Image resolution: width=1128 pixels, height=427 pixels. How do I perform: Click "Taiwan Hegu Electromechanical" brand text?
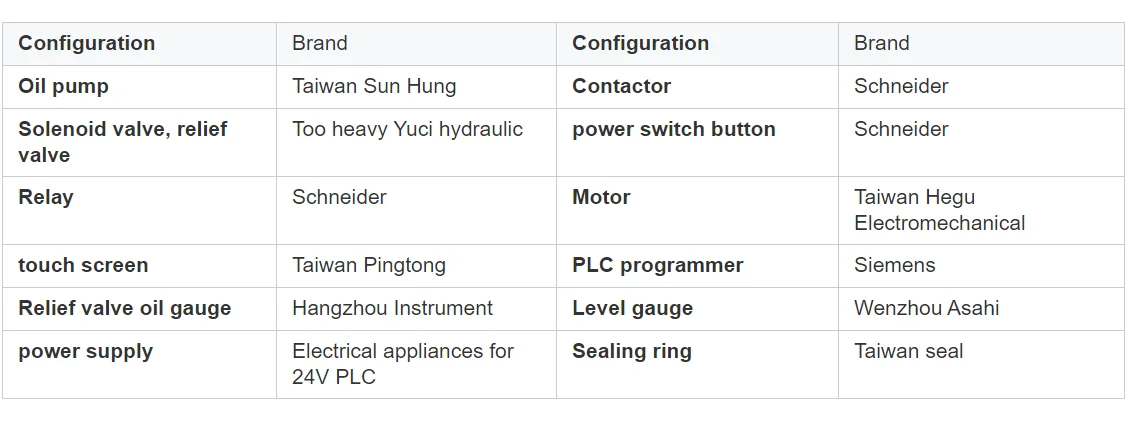coord(939,210)
